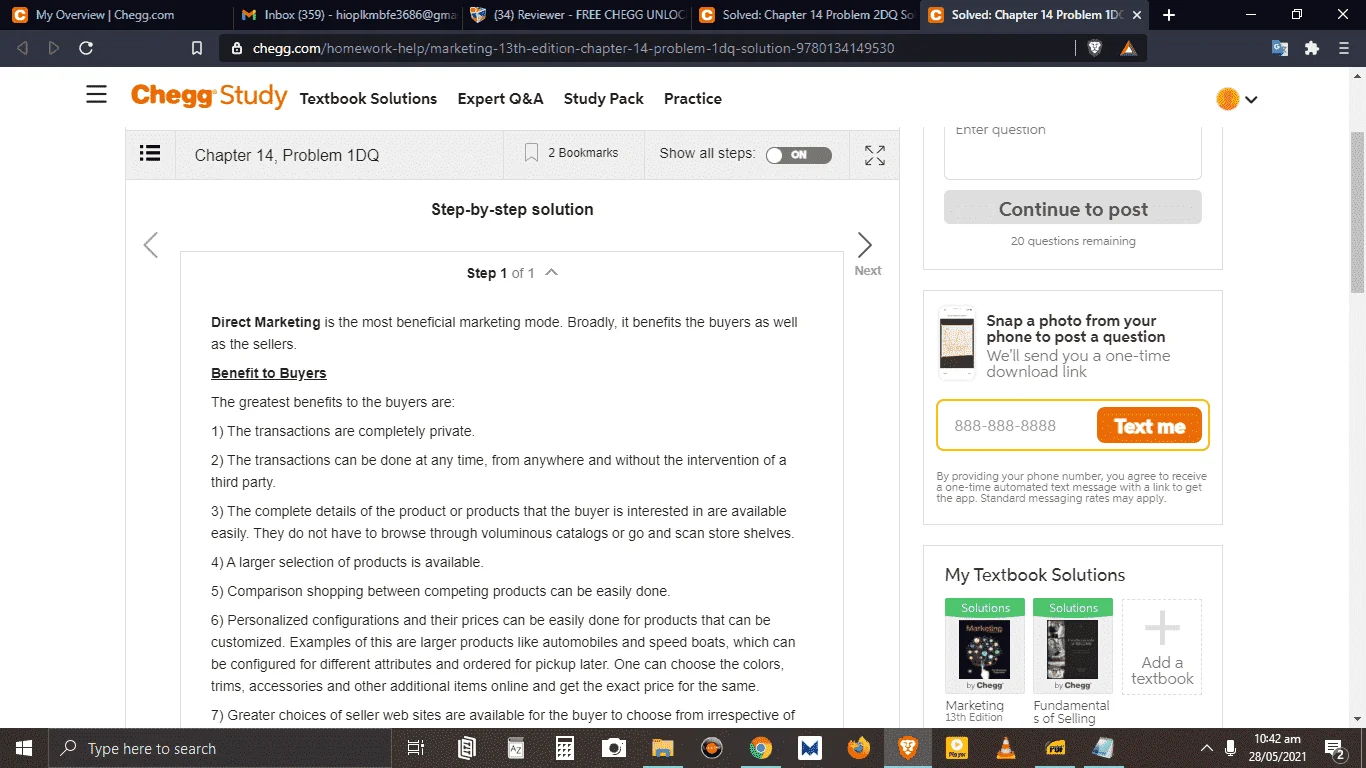Switch to My Overview Chegg tab
1366x768 pixels.
pyautogui.click(x=115, y=15)
